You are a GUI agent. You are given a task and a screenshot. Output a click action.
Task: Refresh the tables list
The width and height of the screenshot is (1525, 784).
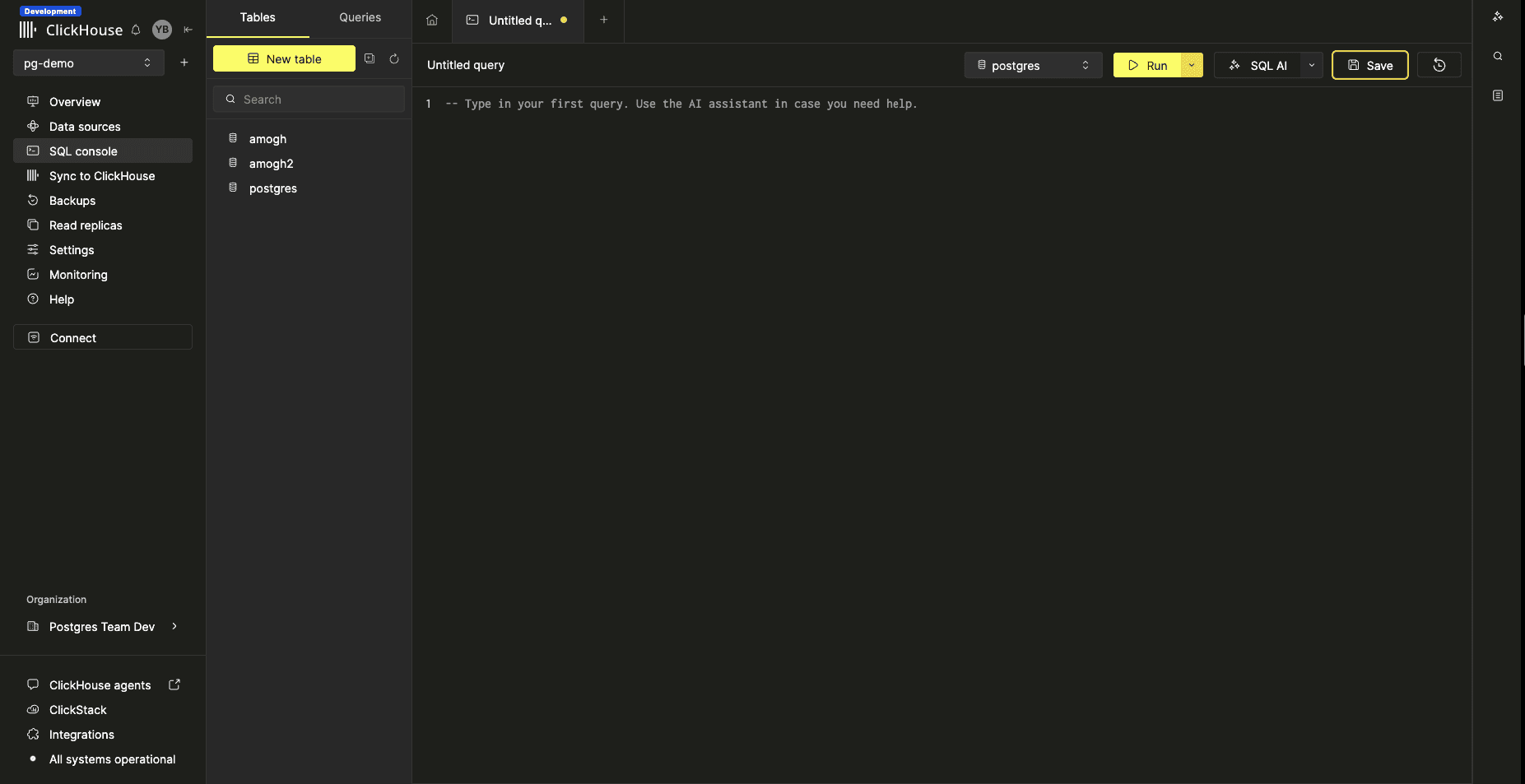(394, 58)
